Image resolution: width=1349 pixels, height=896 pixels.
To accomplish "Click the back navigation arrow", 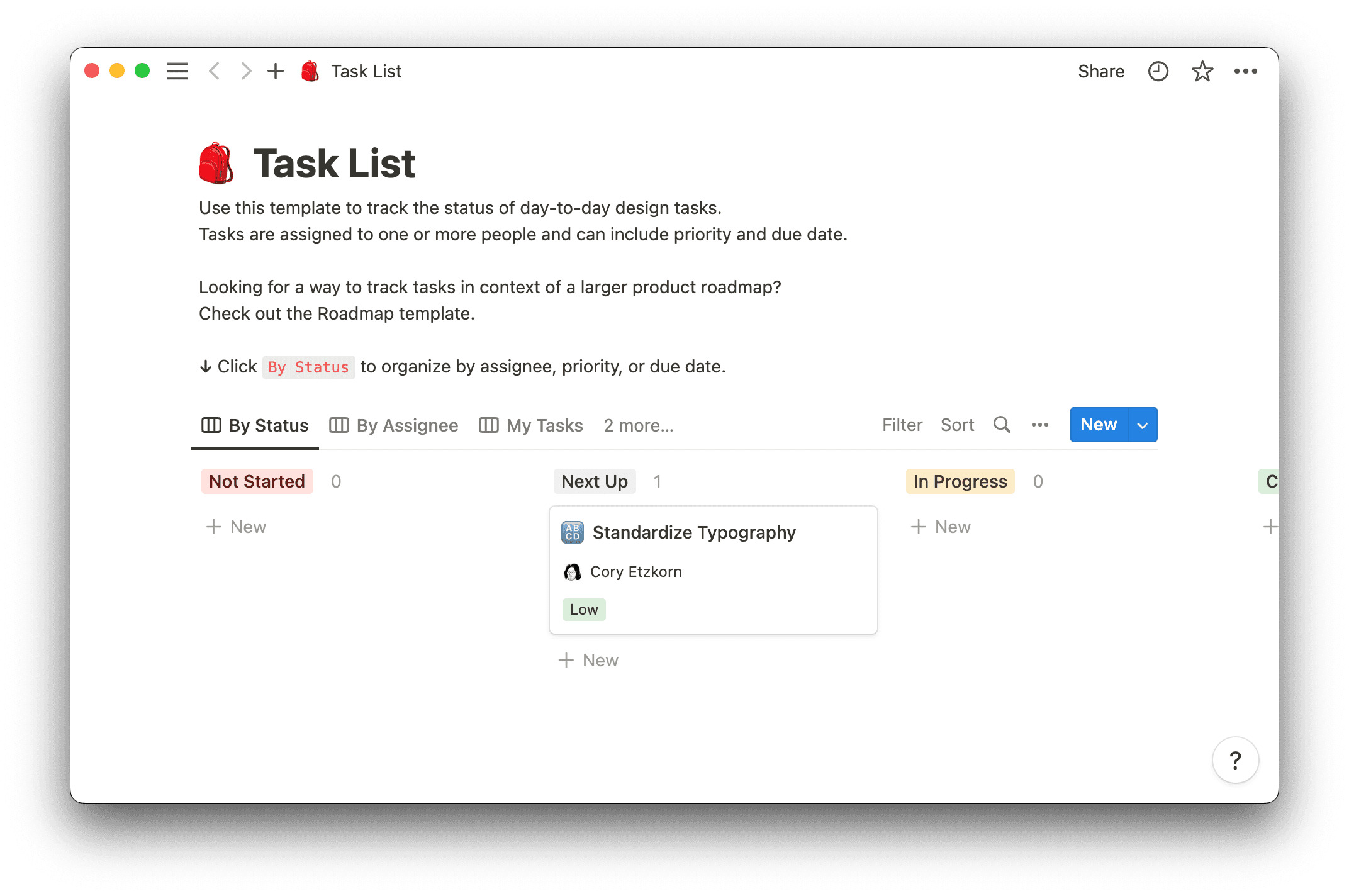I will (214, 71).
